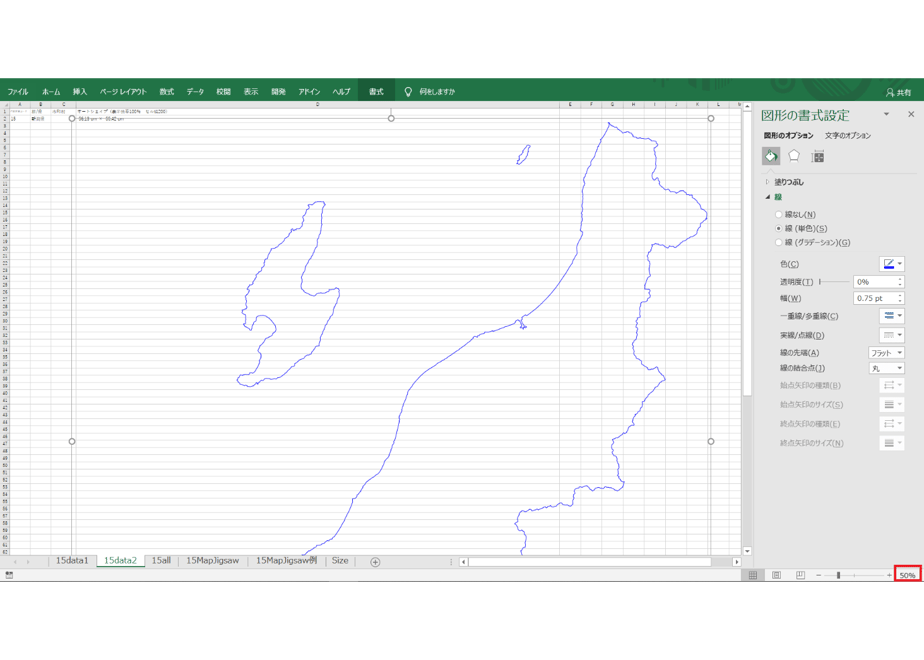Click the macro record status bar icon

[9, 575]
